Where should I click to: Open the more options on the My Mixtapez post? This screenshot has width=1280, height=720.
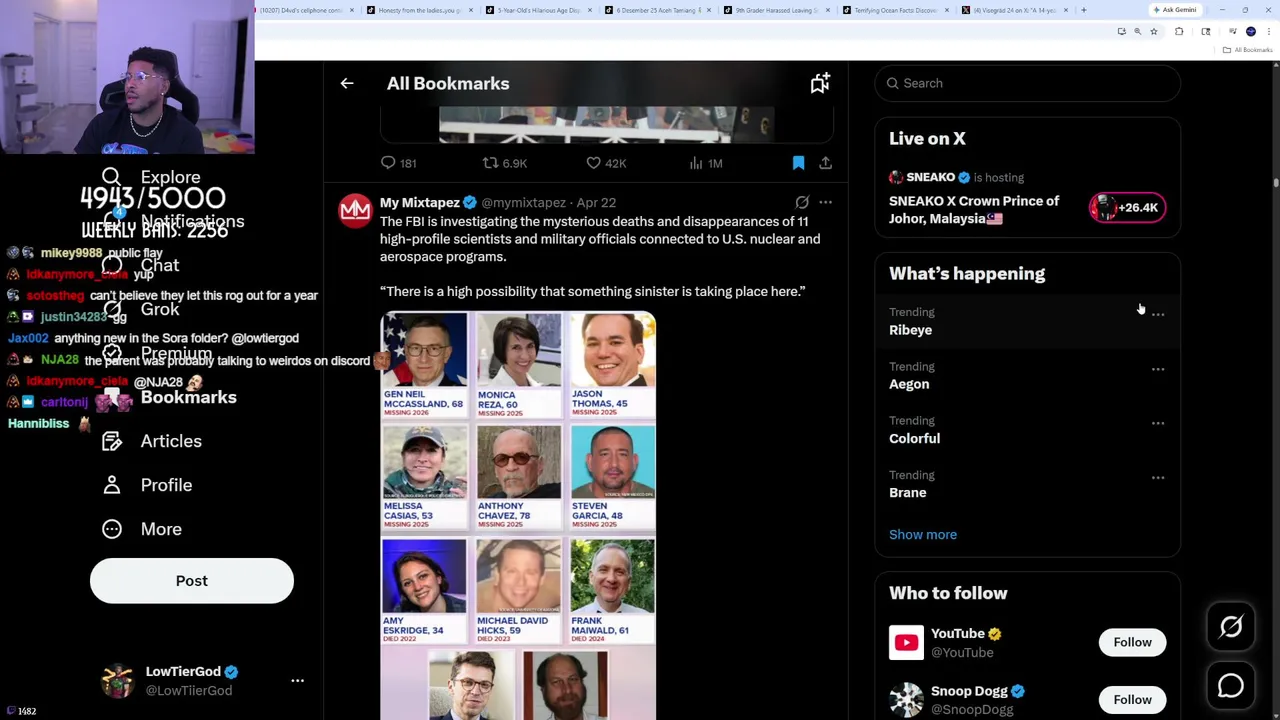[825, 202]
